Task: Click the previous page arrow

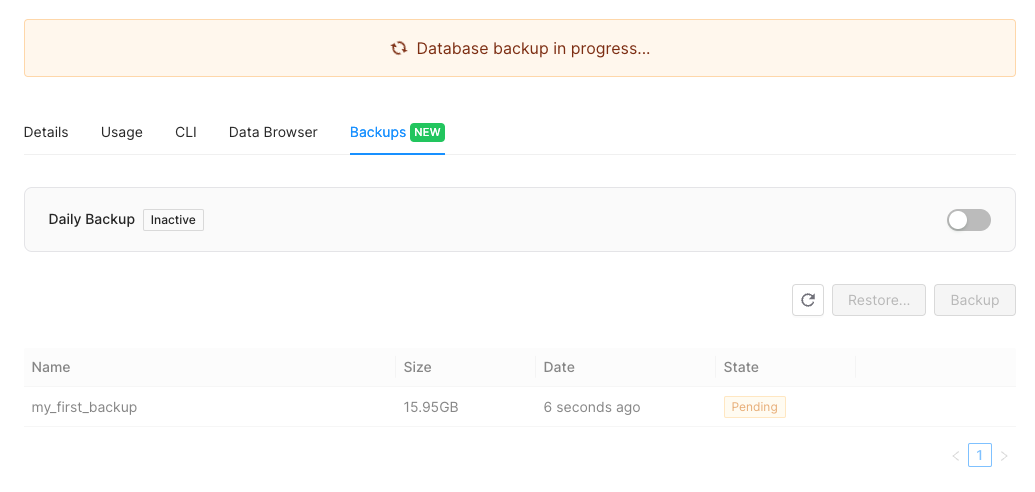Action: click(956, 456)
